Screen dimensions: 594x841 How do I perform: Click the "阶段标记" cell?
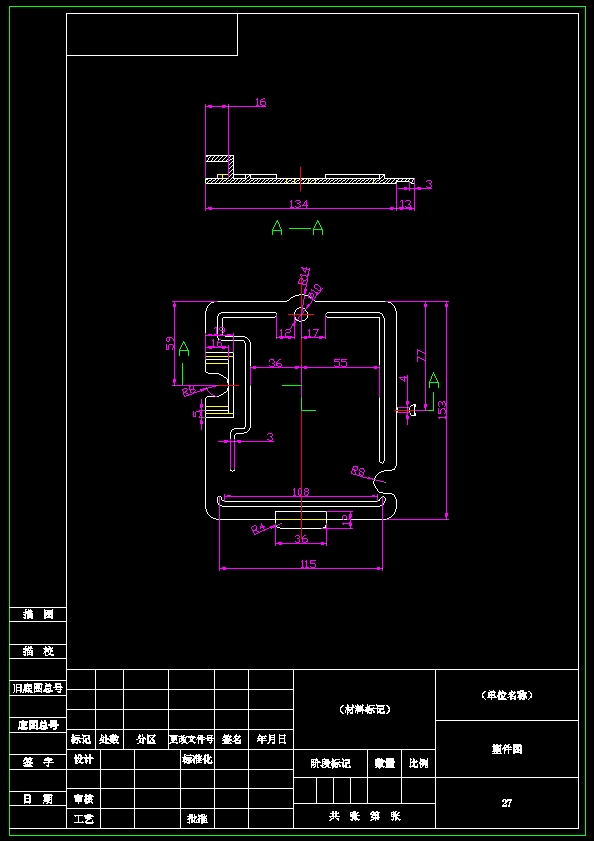point(331,763)
